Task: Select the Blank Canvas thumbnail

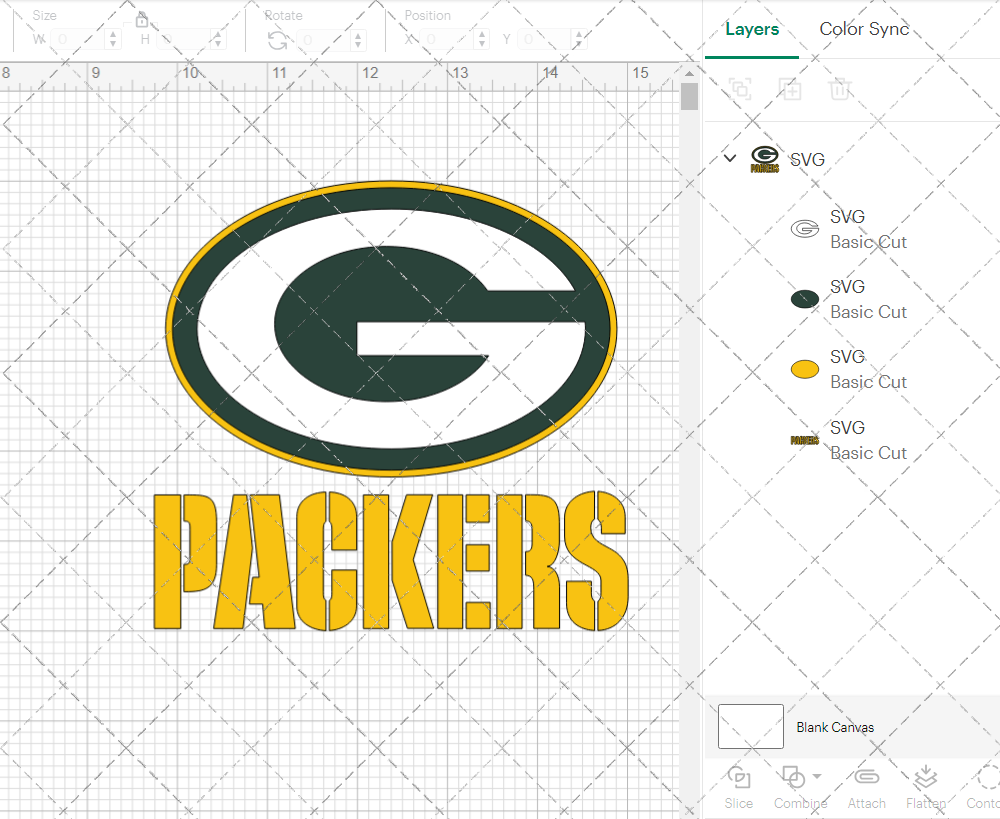Action: (x=751, y=727)
